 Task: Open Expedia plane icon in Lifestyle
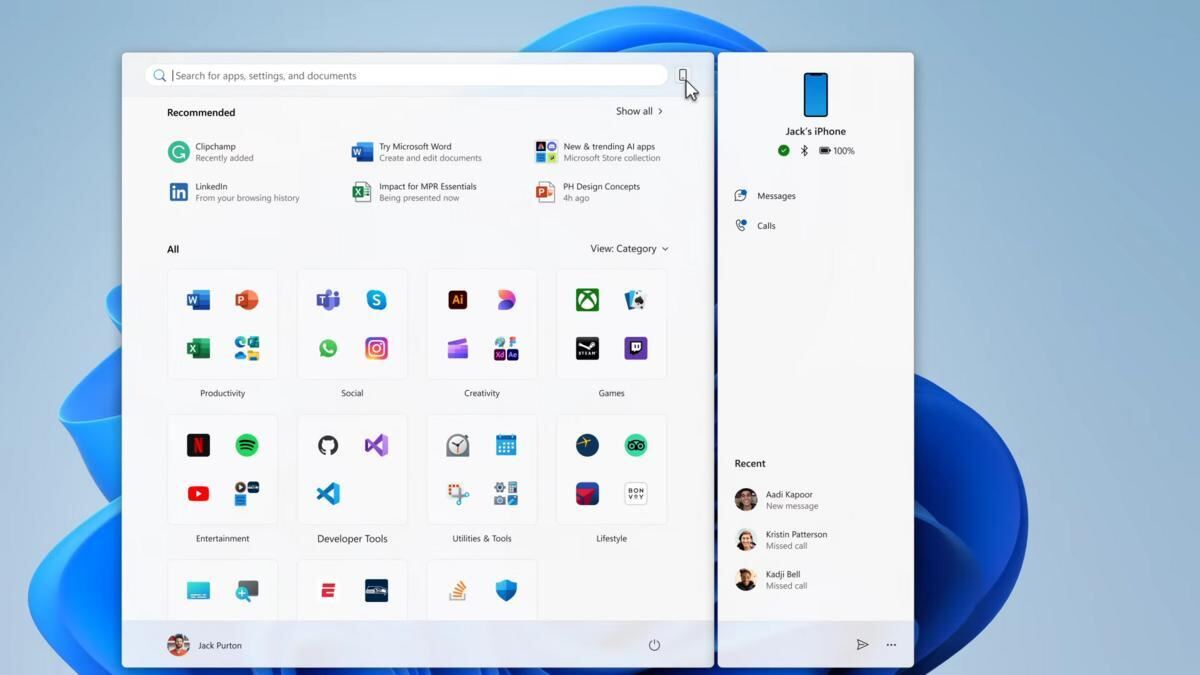click(x=587, y=445)
